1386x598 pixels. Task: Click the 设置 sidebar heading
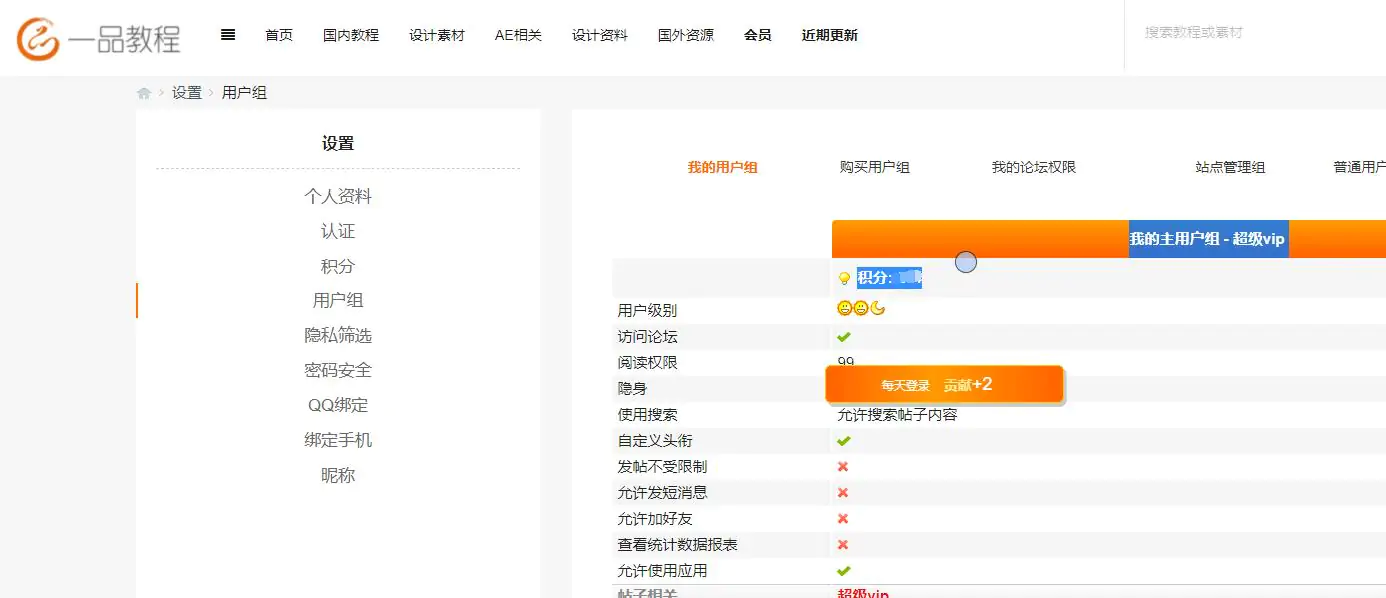338,144
